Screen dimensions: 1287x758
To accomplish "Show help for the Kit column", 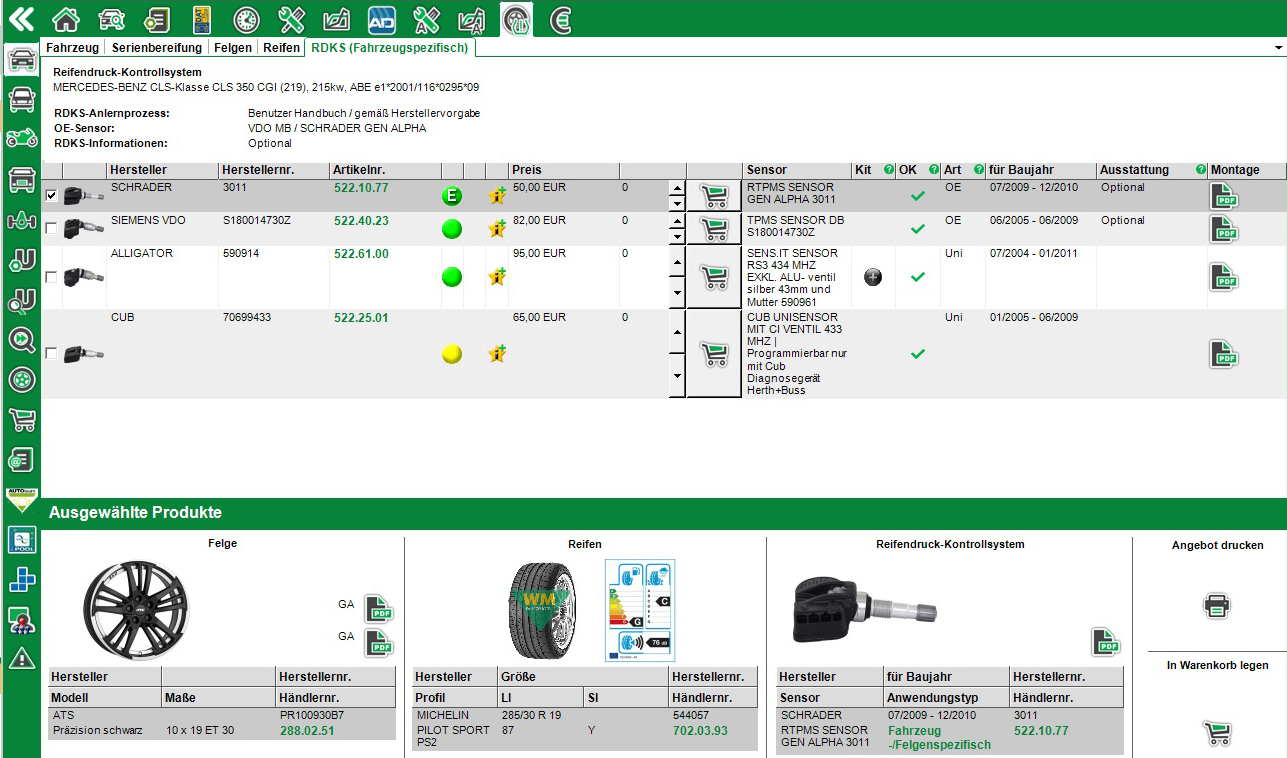I will point(889,170).
